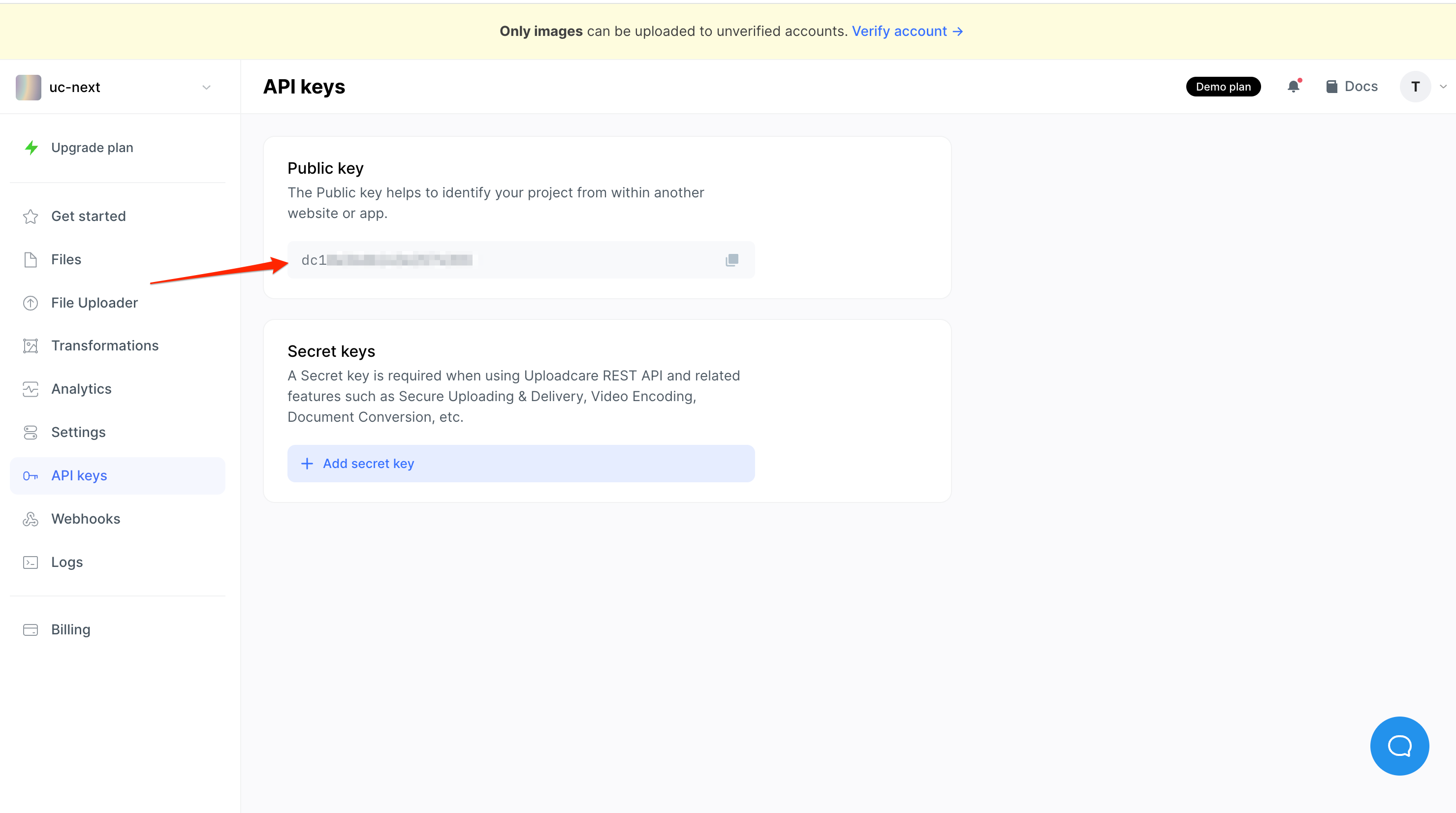Click the Analytics sidebar icon
The image size is (1456, 813).
point(31,388)
